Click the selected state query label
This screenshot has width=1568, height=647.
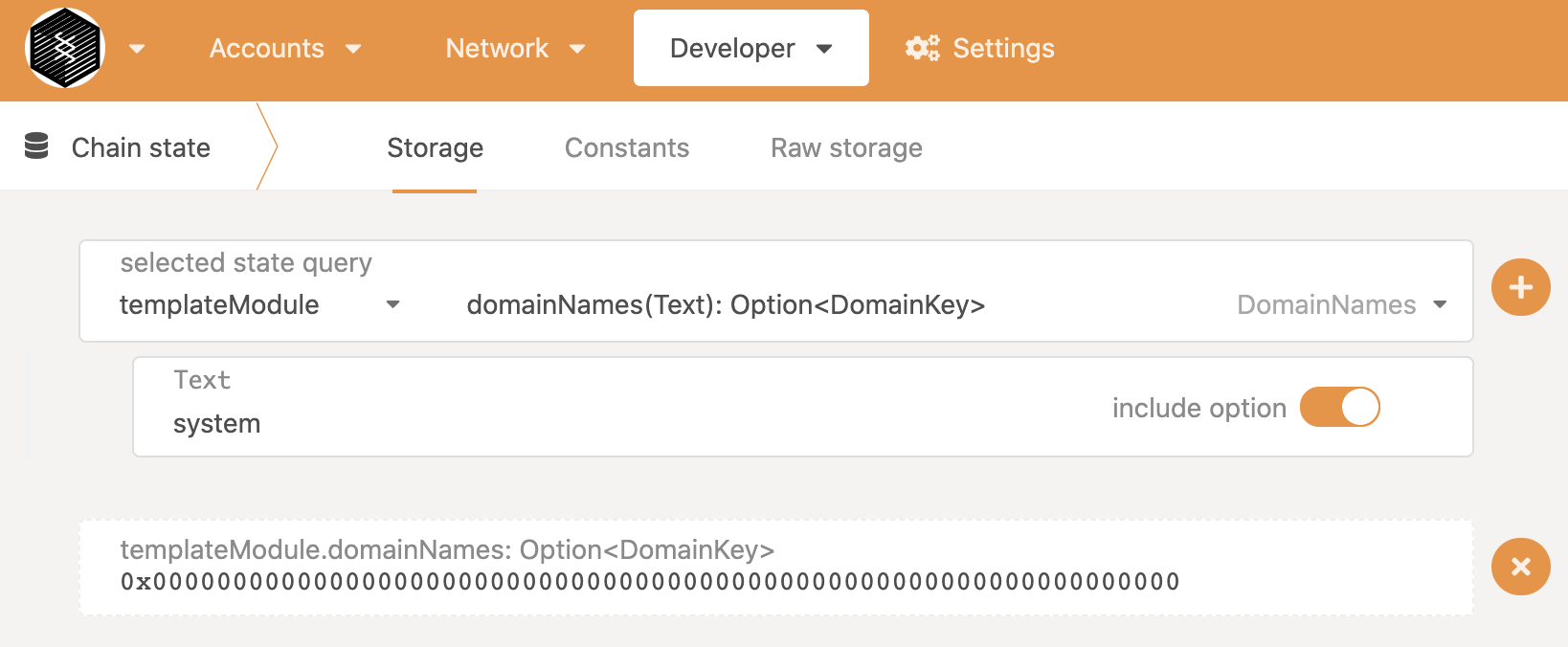(x=246, y=262)
